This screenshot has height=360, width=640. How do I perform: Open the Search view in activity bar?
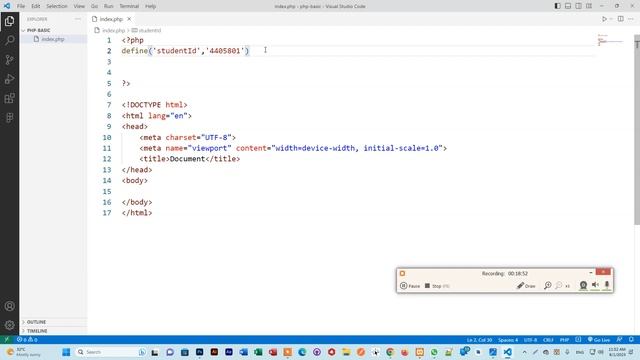point(9,40)
